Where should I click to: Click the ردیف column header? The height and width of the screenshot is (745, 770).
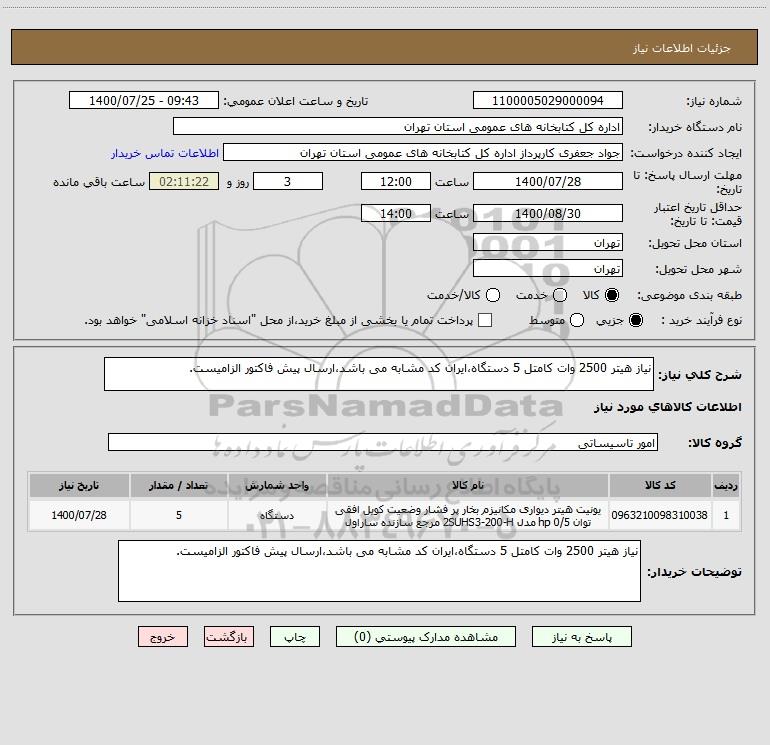[726, 486]
